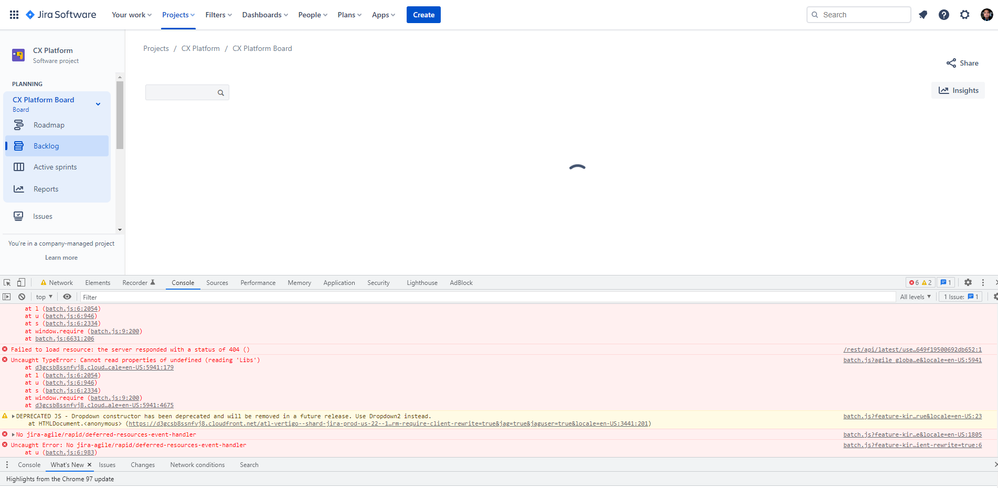Image resolution: width=998 pixels, height=488 pixels.
Task: Create live expression eye icon
Action: click(x=67, y=296)
